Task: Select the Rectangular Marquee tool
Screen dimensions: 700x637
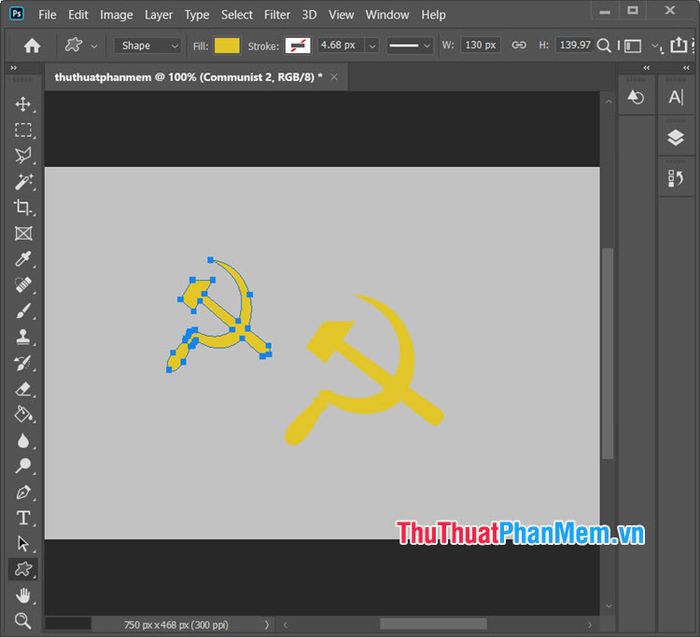Action: (23, 130)
